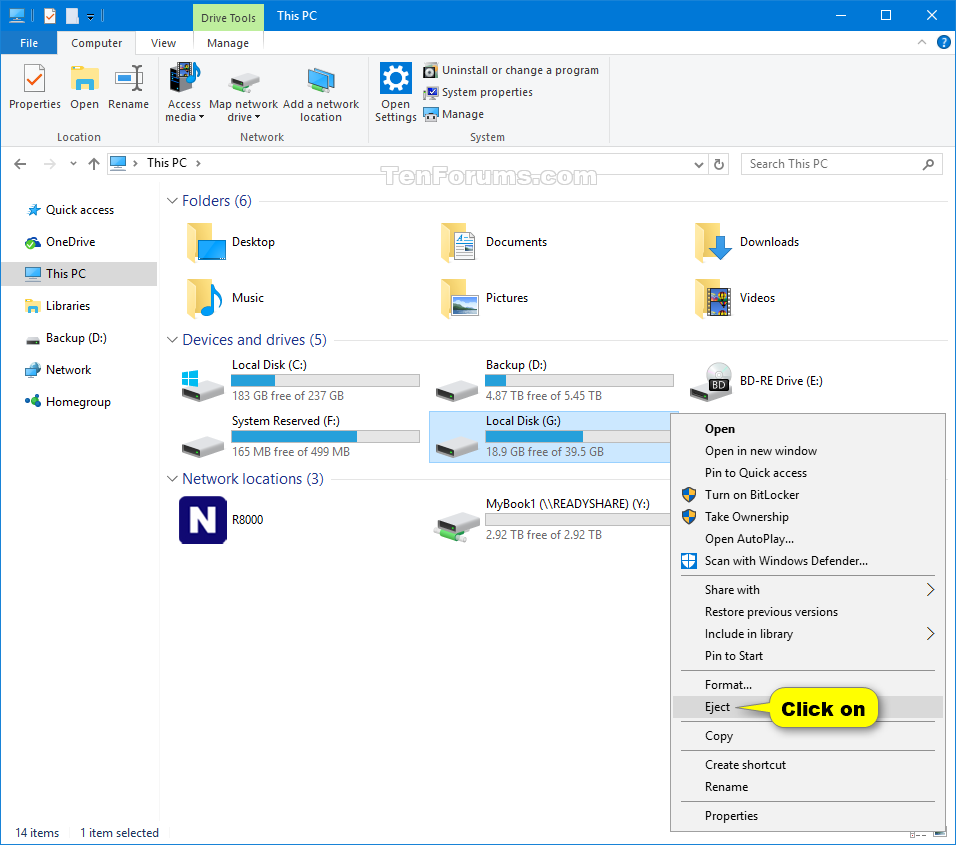Collapse the Devices and drives group
The image size is (956, 845).
point(172,340)
